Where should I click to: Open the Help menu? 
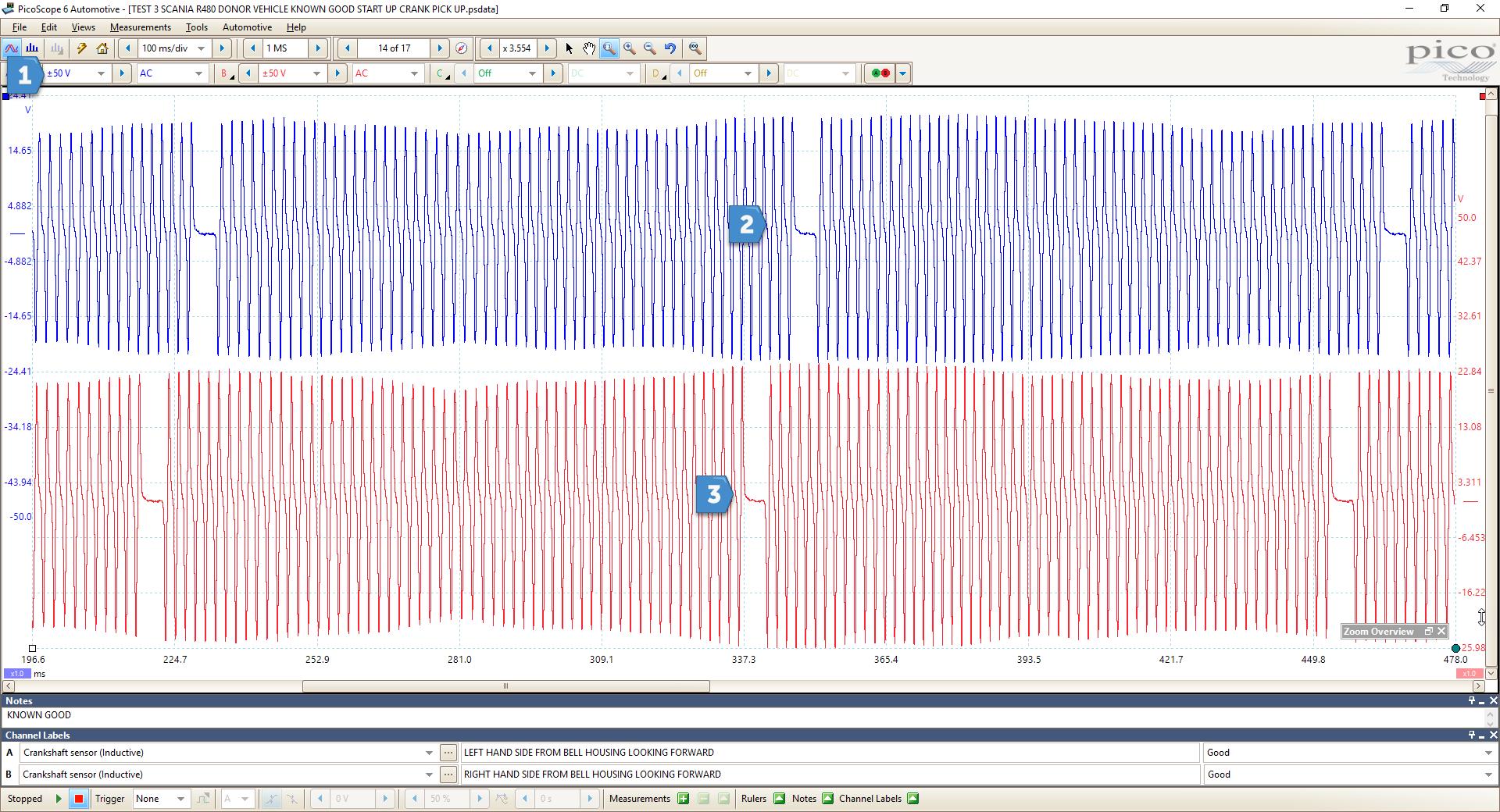296,27
